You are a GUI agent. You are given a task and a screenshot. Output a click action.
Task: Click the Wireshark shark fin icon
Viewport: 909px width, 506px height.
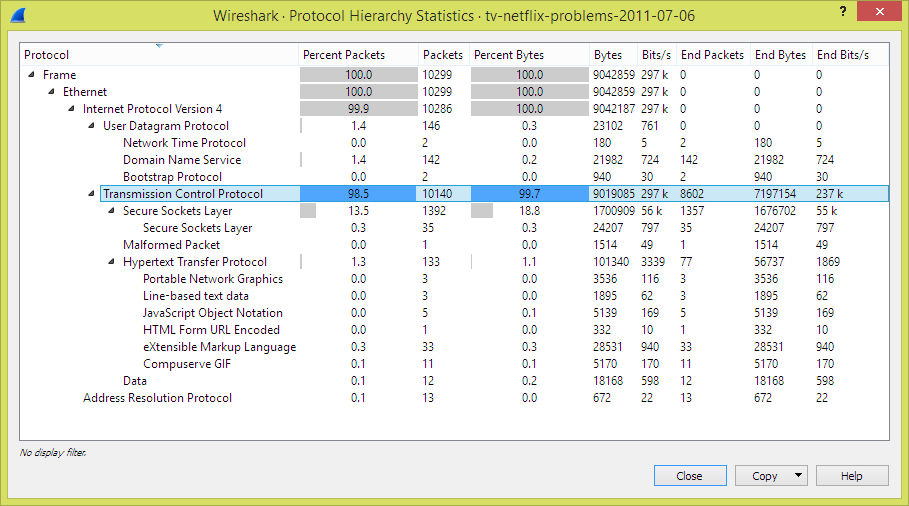18,16
